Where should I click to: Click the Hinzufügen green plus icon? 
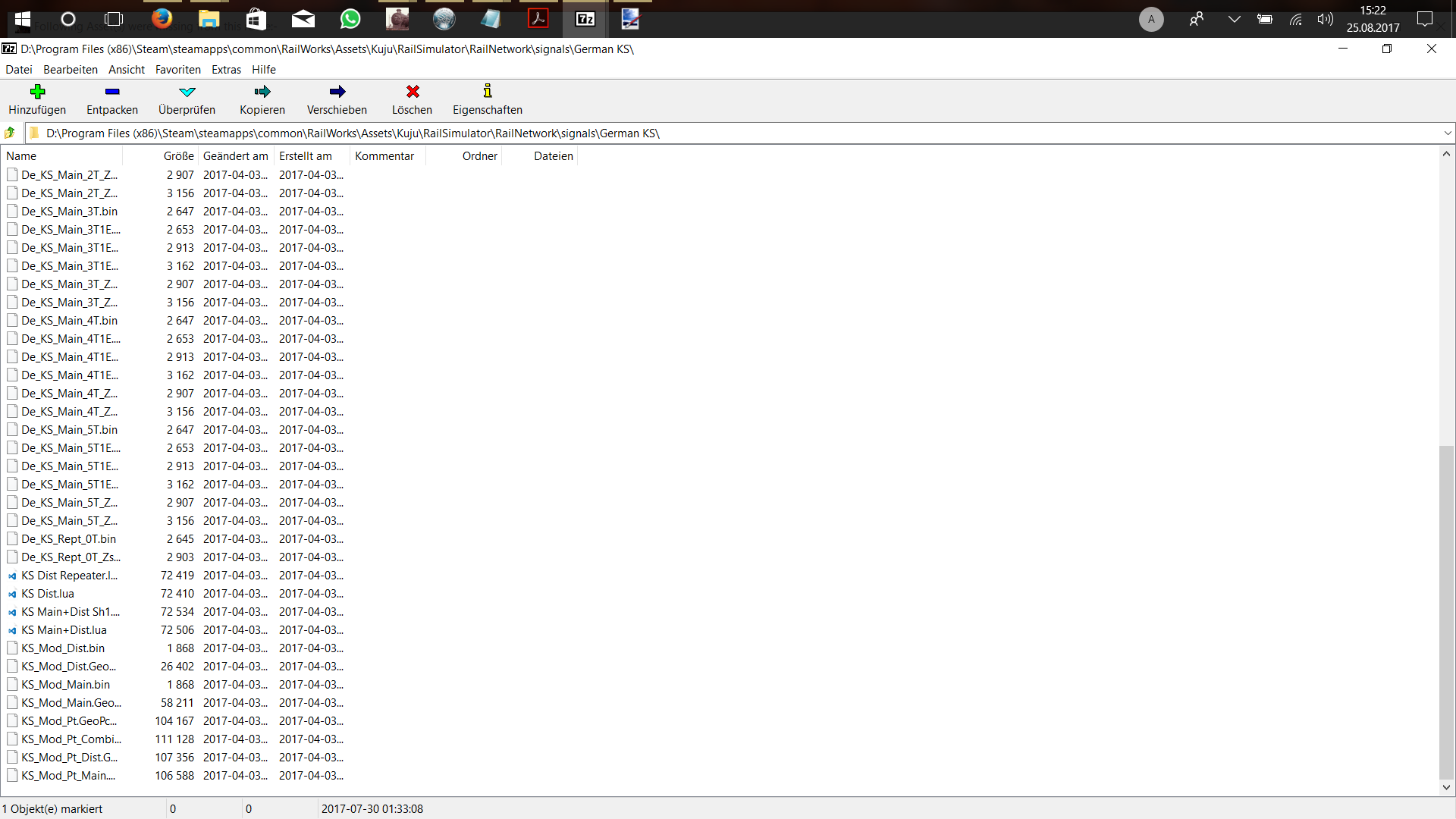[x=37, y=92]
